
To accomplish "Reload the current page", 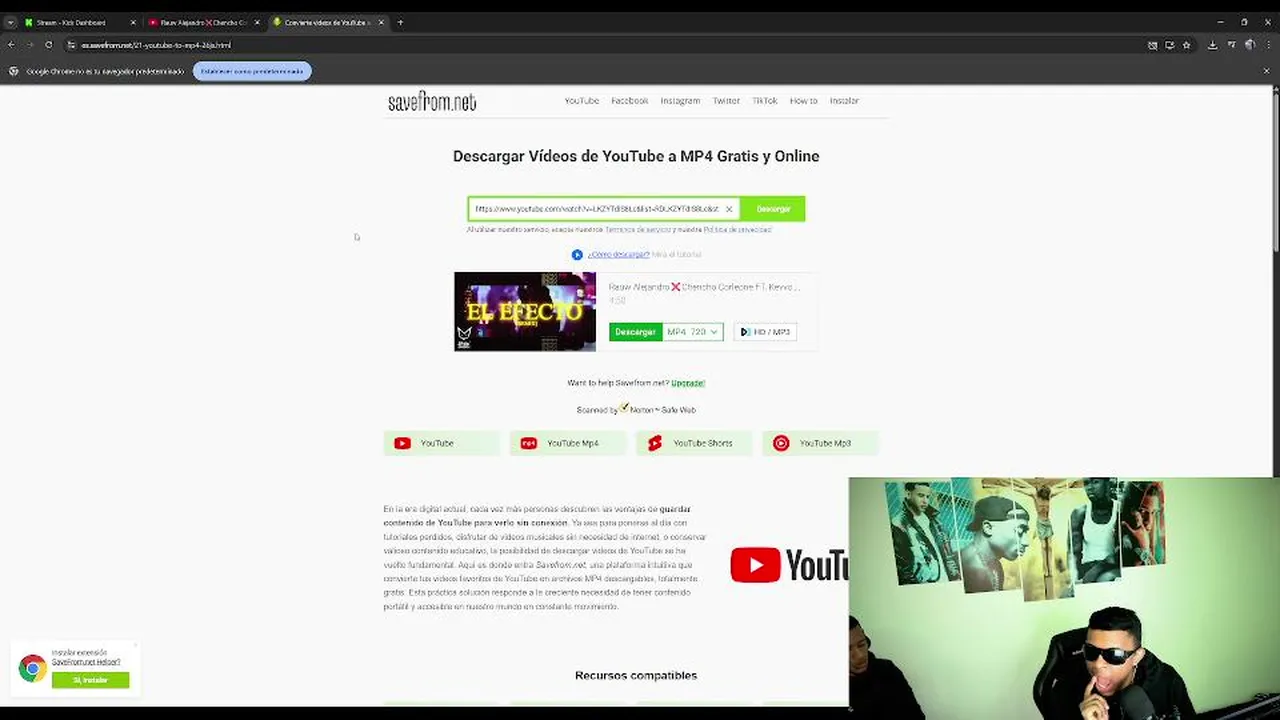I will (x=48, y=45).
